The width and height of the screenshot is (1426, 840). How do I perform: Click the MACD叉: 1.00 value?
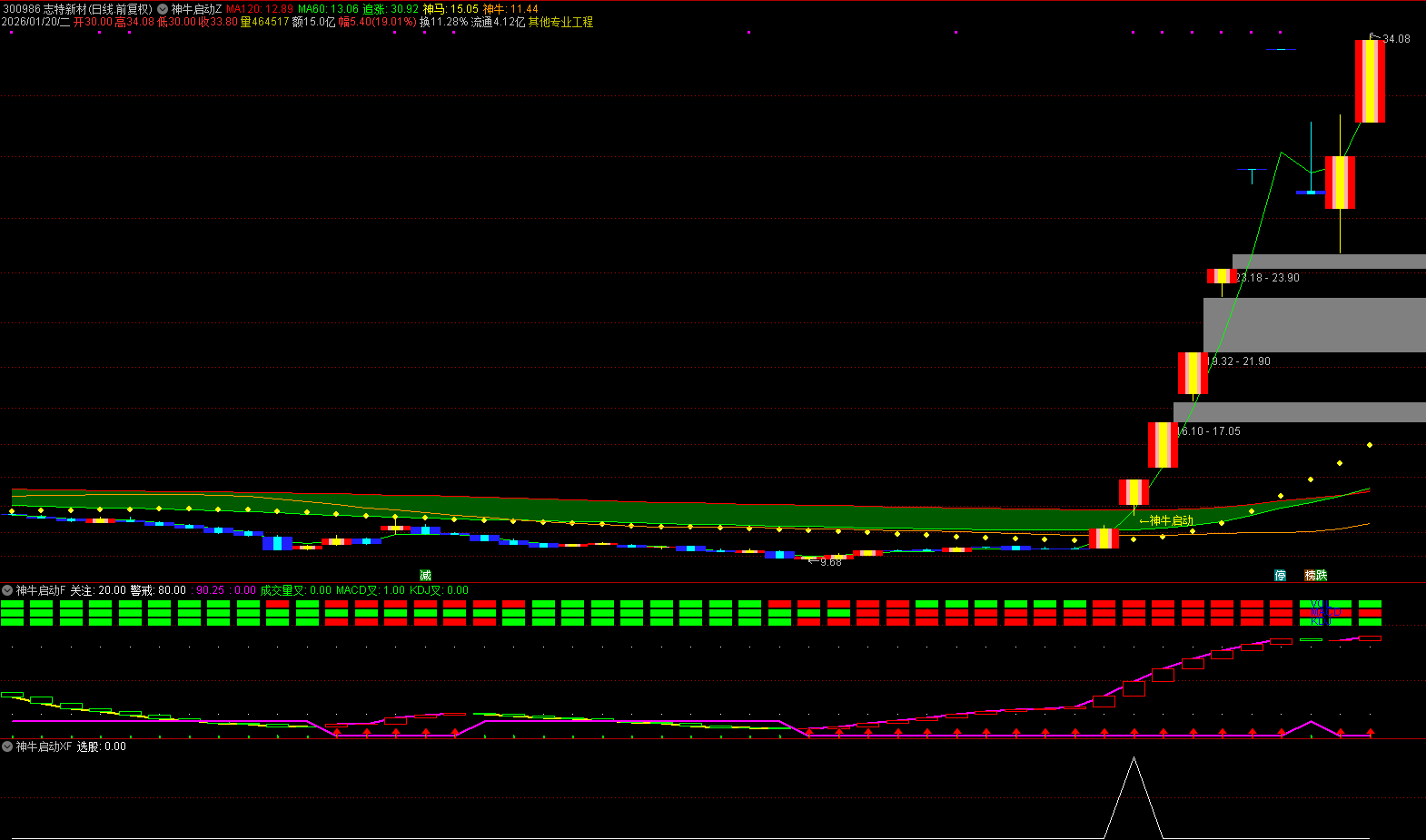pos(371,590)
